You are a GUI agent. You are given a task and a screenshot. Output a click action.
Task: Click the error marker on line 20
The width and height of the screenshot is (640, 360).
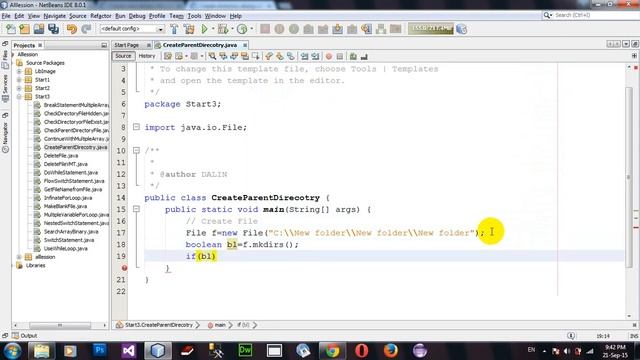(124, 268)
